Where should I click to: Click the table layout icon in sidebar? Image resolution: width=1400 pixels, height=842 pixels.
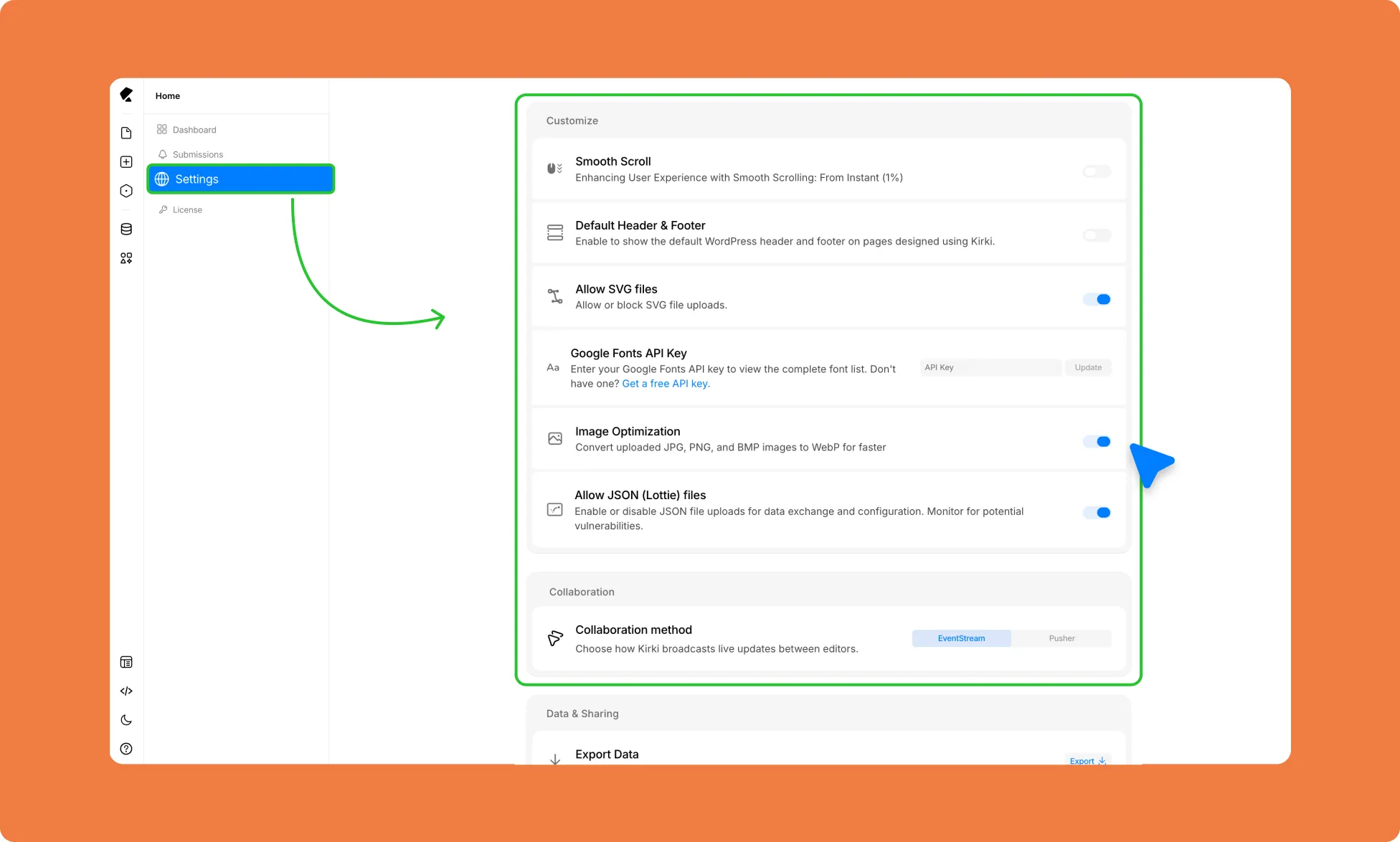tap(126, 662)
